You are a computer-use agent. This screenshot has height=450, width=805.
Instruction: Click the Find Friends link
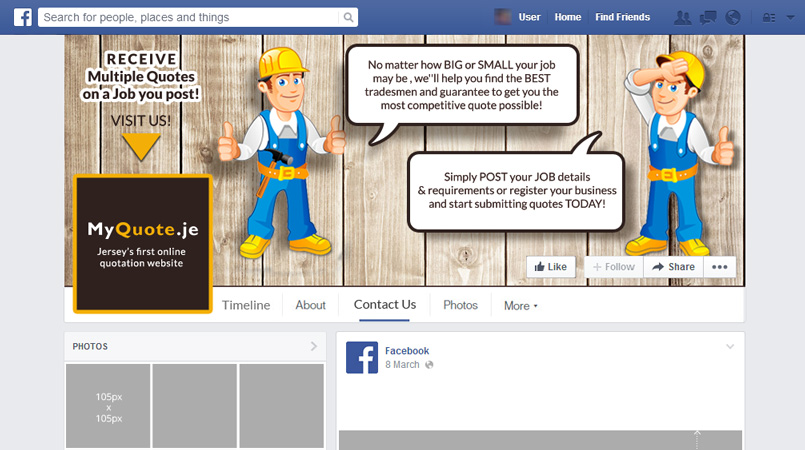click(622, 17)
